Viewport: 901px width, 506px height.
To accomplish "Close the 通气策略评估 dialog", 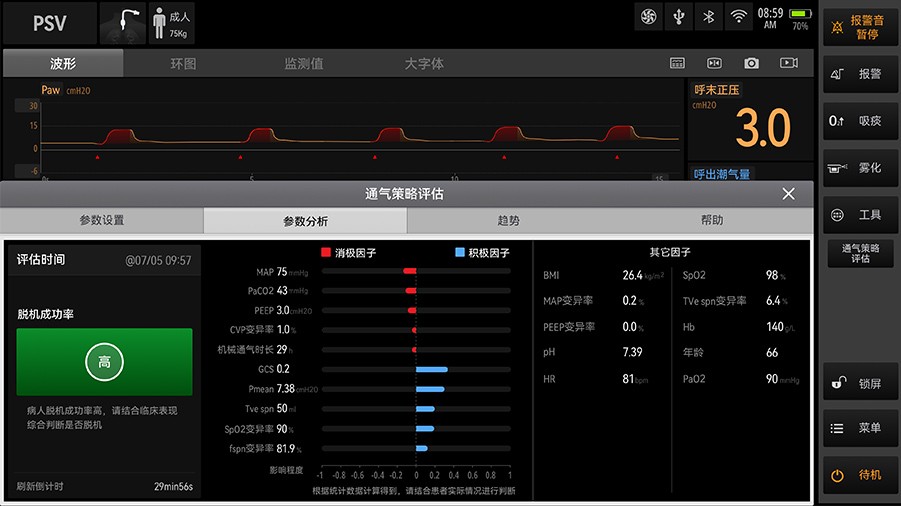I will pyautogui.click(x=788, y=194).
